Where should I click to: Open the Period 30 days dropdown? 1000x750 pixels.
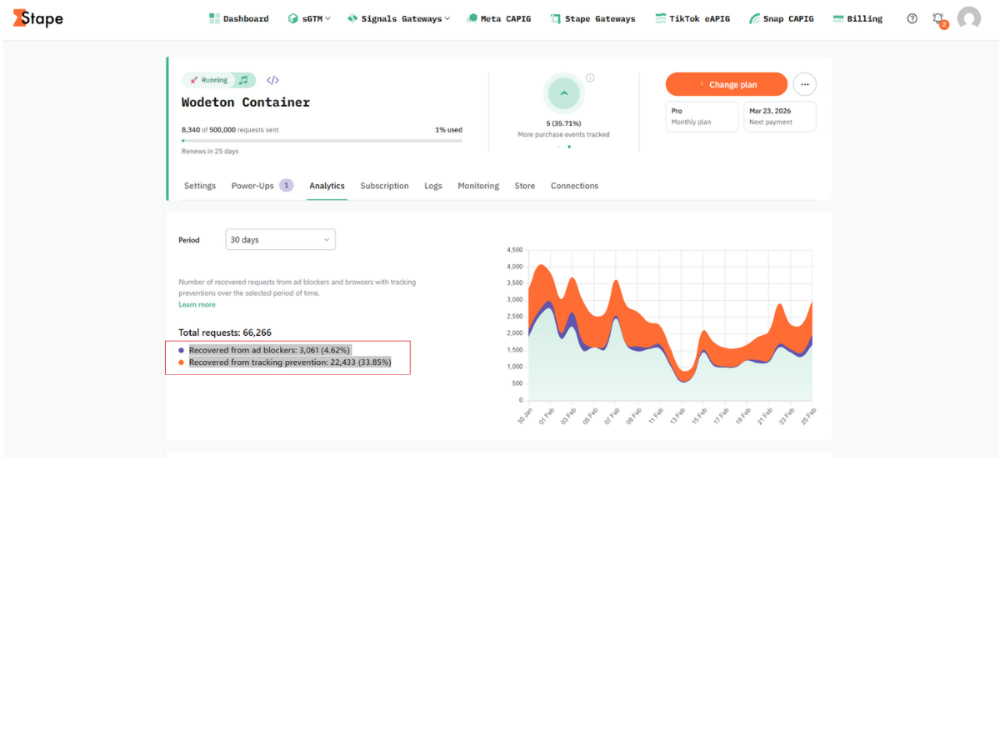point(281,240)
